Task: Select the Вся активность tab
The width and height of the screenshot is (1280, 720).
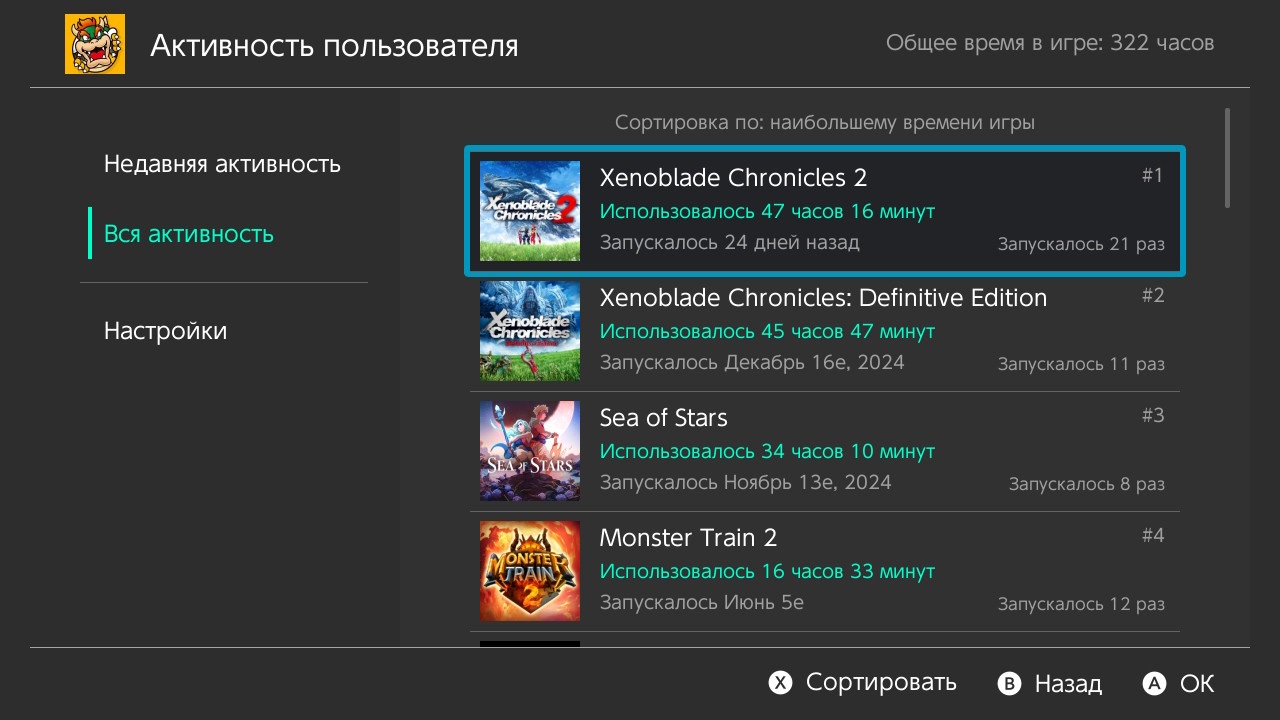Action: pyautogui.click(x=189, y=234)
